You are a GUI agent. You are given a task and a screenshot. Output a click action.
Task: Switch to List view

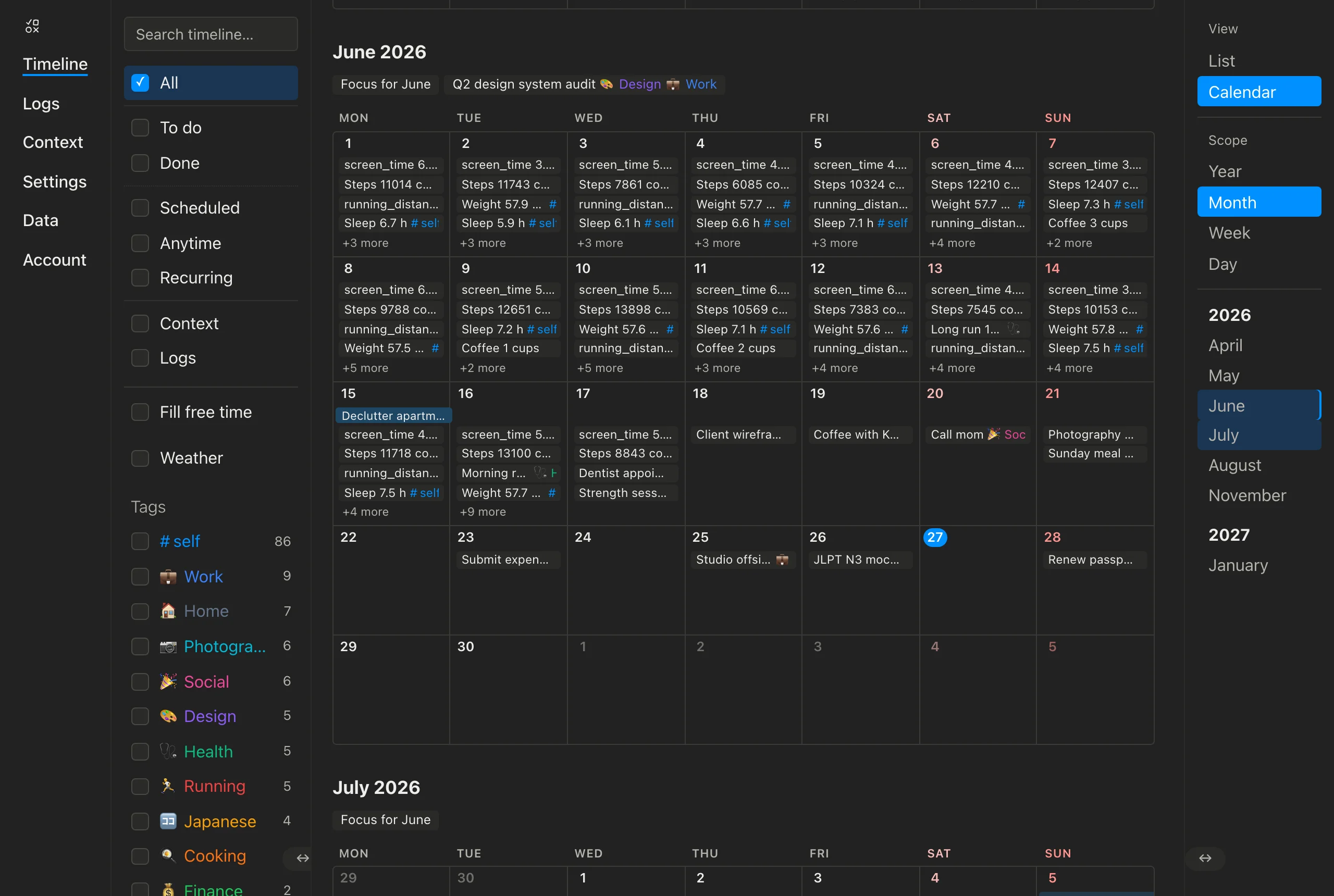1259,61
